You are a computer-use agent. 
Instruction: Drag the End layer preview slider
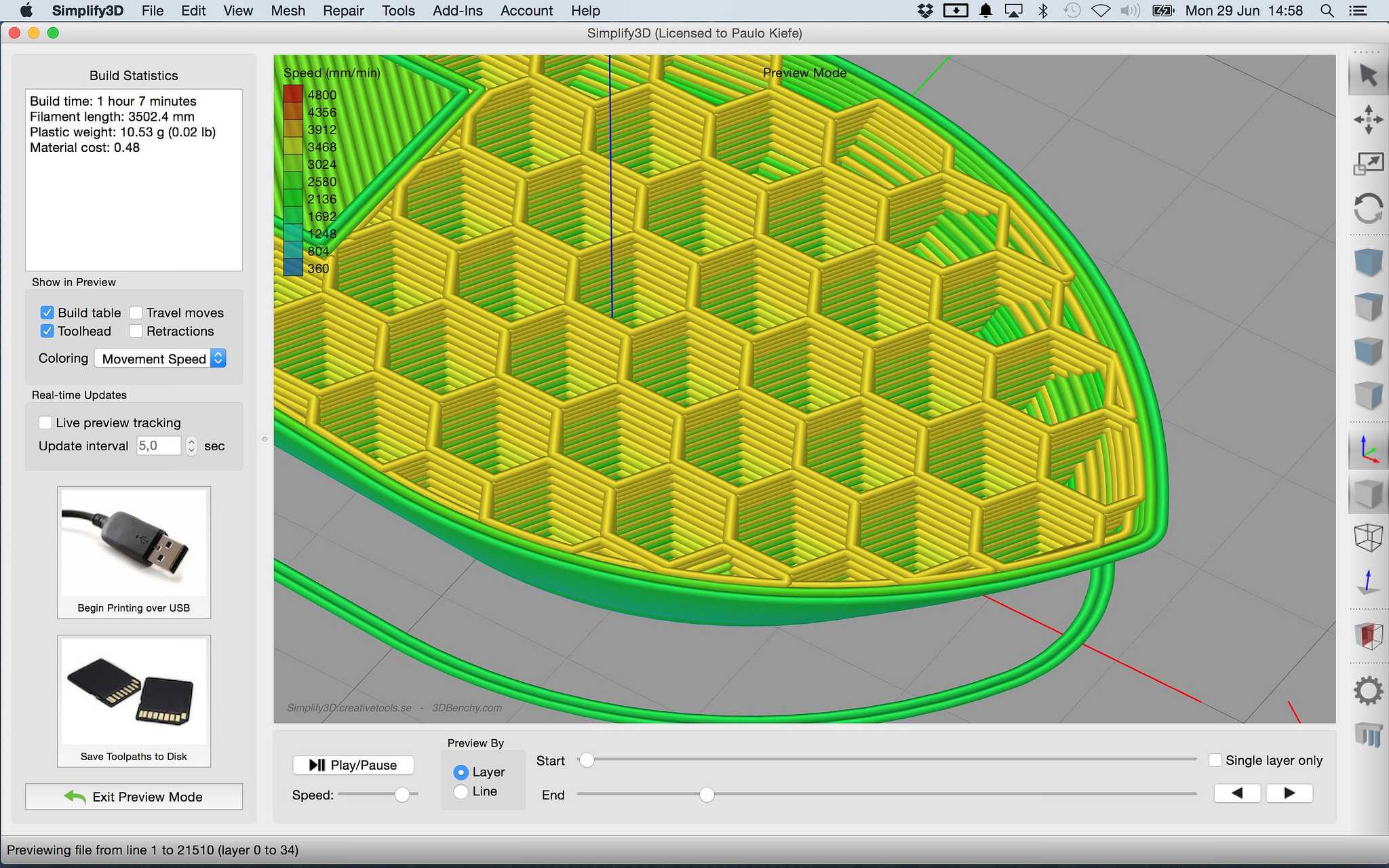707,793
